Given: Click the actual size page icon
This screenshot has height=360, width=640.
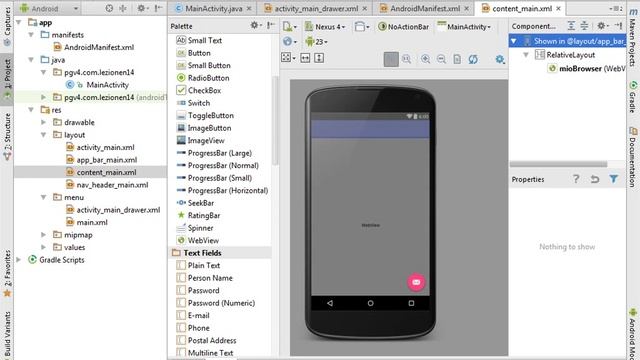Looking at the screenshot, I should pyautogui.click(x=457, y=59).
